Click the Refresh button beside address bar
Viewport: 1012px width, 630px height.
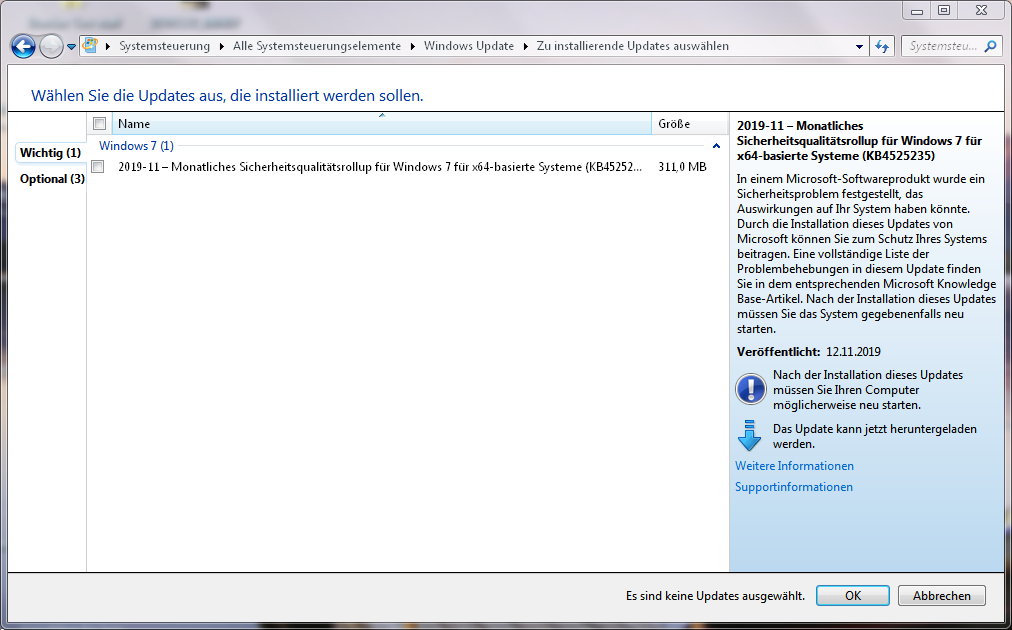[882, 46]
